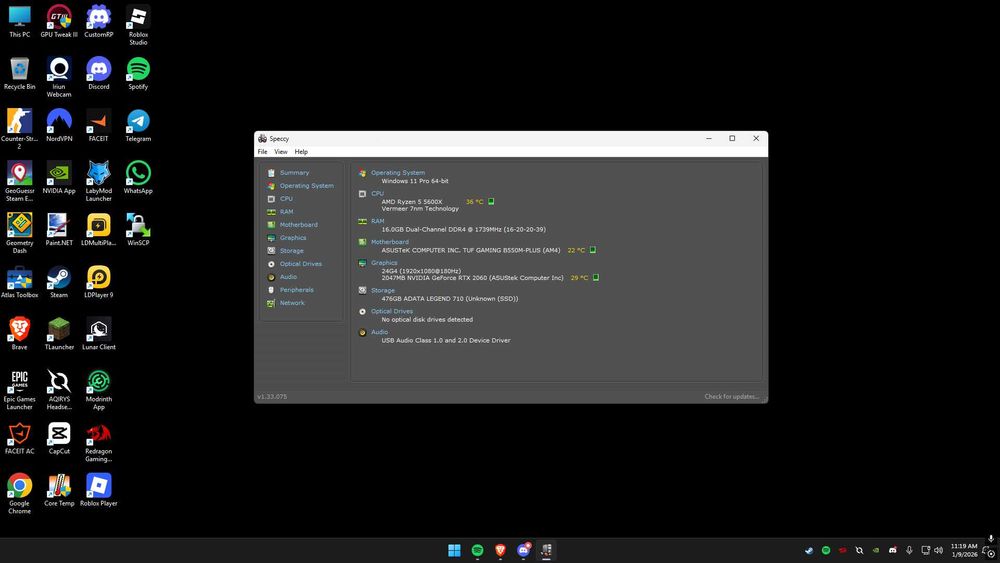The height and width of the screenshot is (563, 1000).
Task: Click the motherboard temperature indicator icon
Action: pyautogui.click(x=592, y=250)
